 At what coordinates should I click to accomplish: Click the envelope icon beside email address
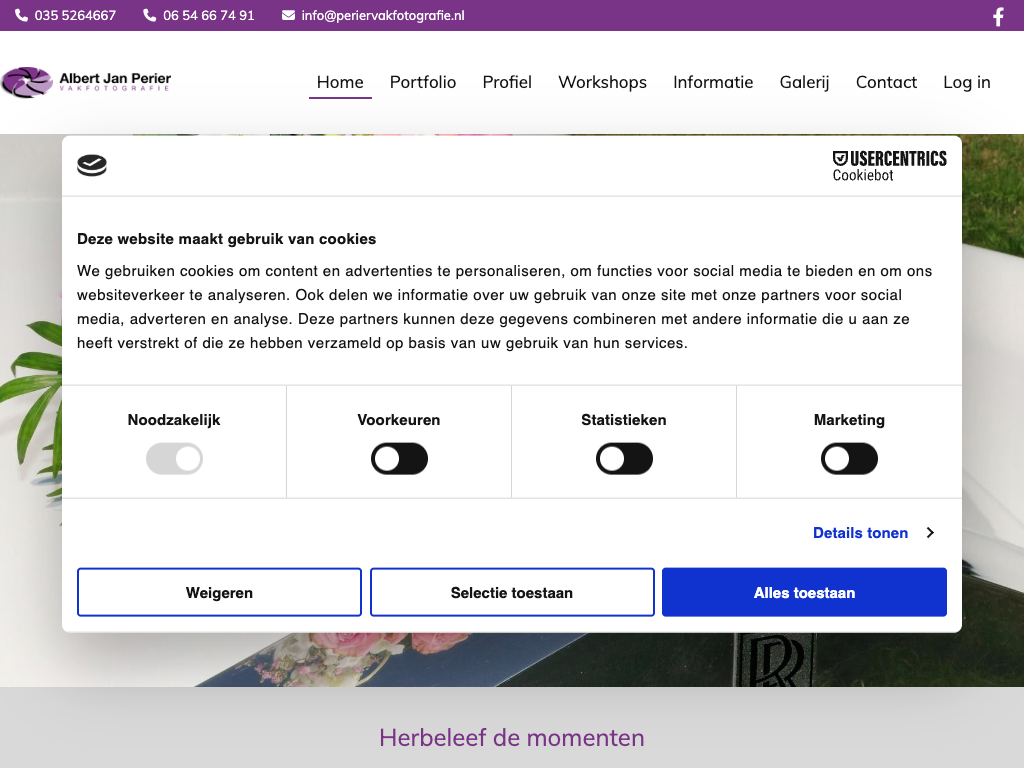[x=288, y=16]
